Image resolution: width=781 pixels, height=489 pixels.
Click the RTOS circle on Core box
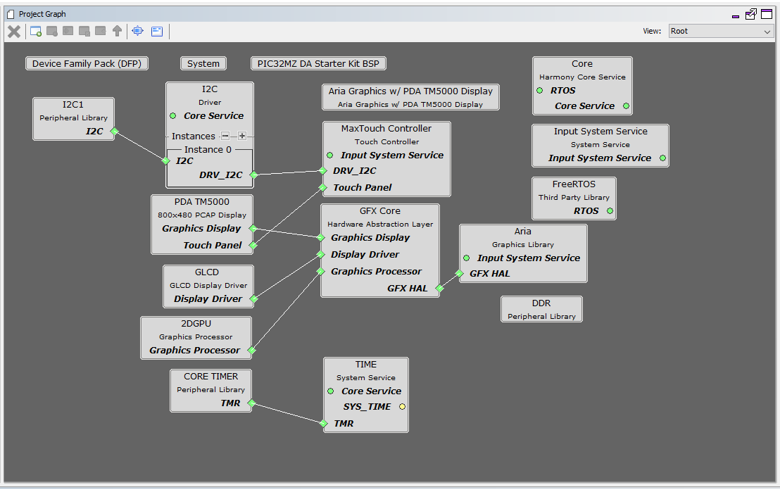pyautogui.click(x=539, y=91)
